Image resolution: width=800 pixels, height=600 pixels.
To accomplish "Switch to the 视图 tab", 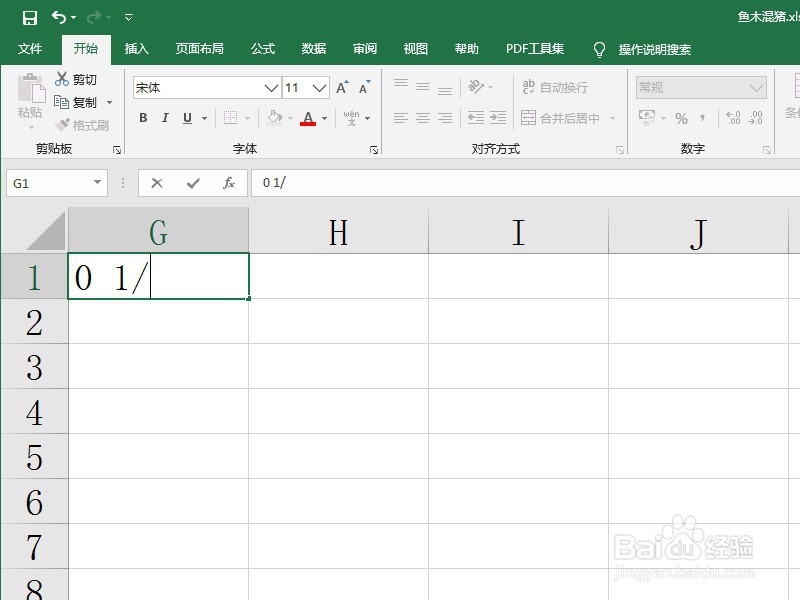I will [x=415, y=48].
